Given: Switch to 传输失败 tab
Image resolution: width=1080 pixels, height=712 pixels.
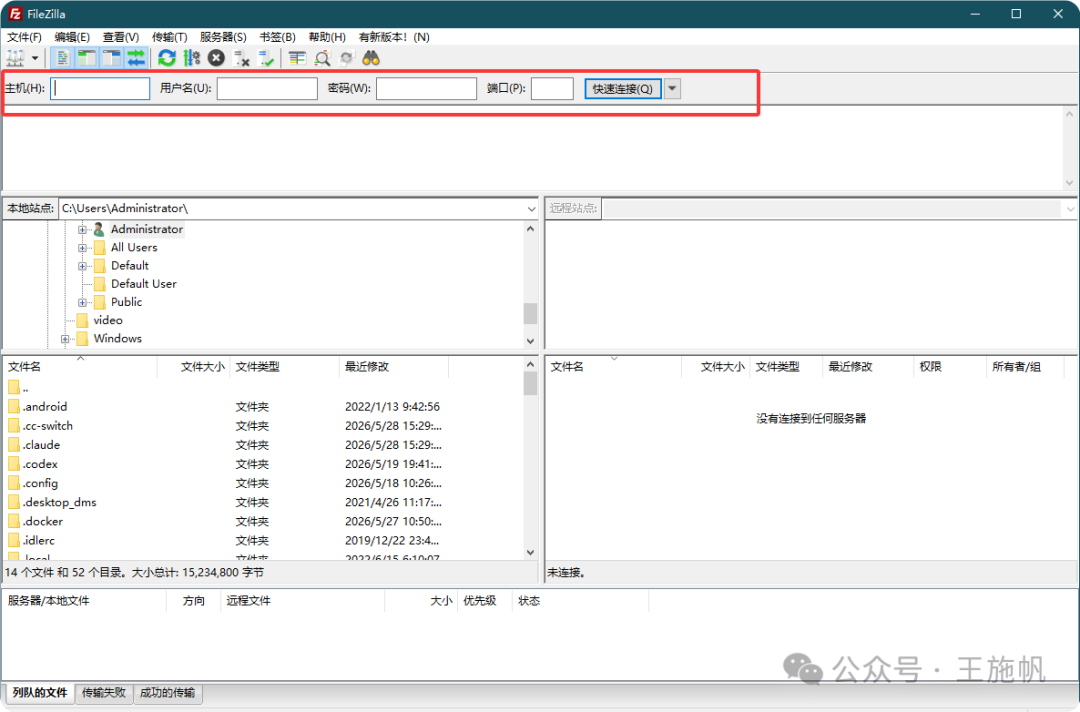Looking at the screenshot, I should [x=104, y=693].
